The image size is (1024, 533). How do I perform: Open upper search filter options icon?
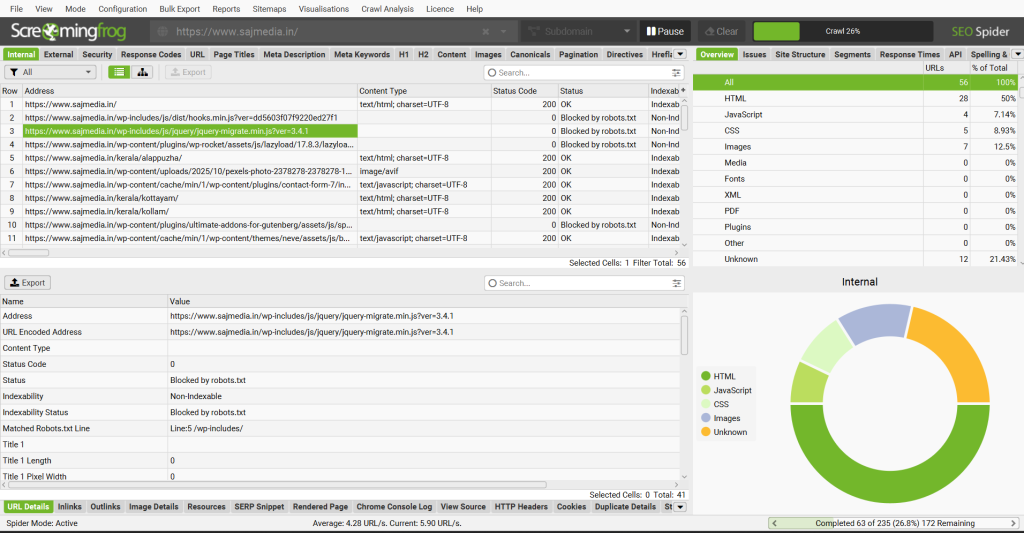point(676,73)
